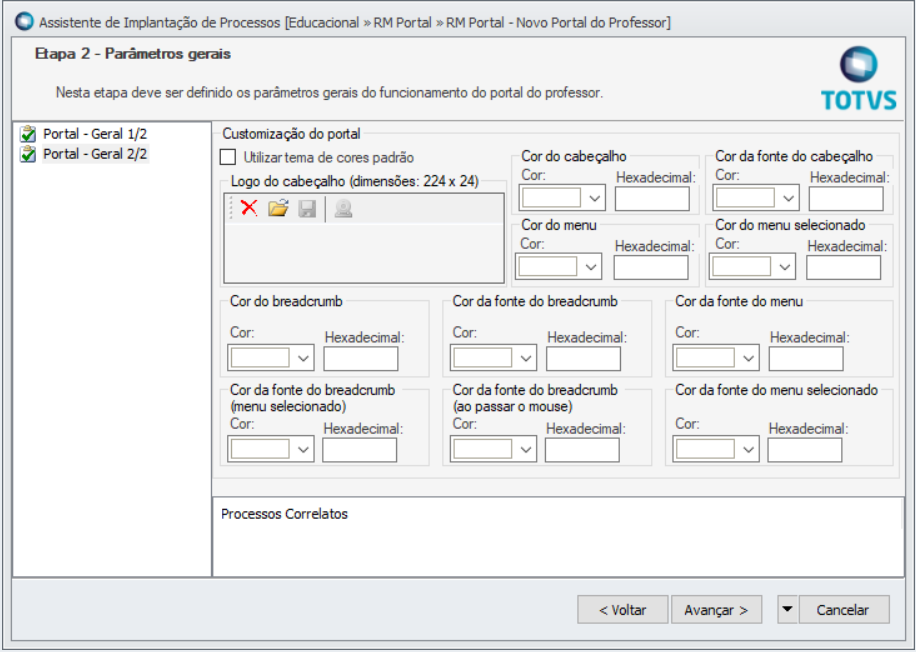916x652 pixels.
Task: Click checkmark icon beside Portal - Geral 1/2
Action: (28, 133)
